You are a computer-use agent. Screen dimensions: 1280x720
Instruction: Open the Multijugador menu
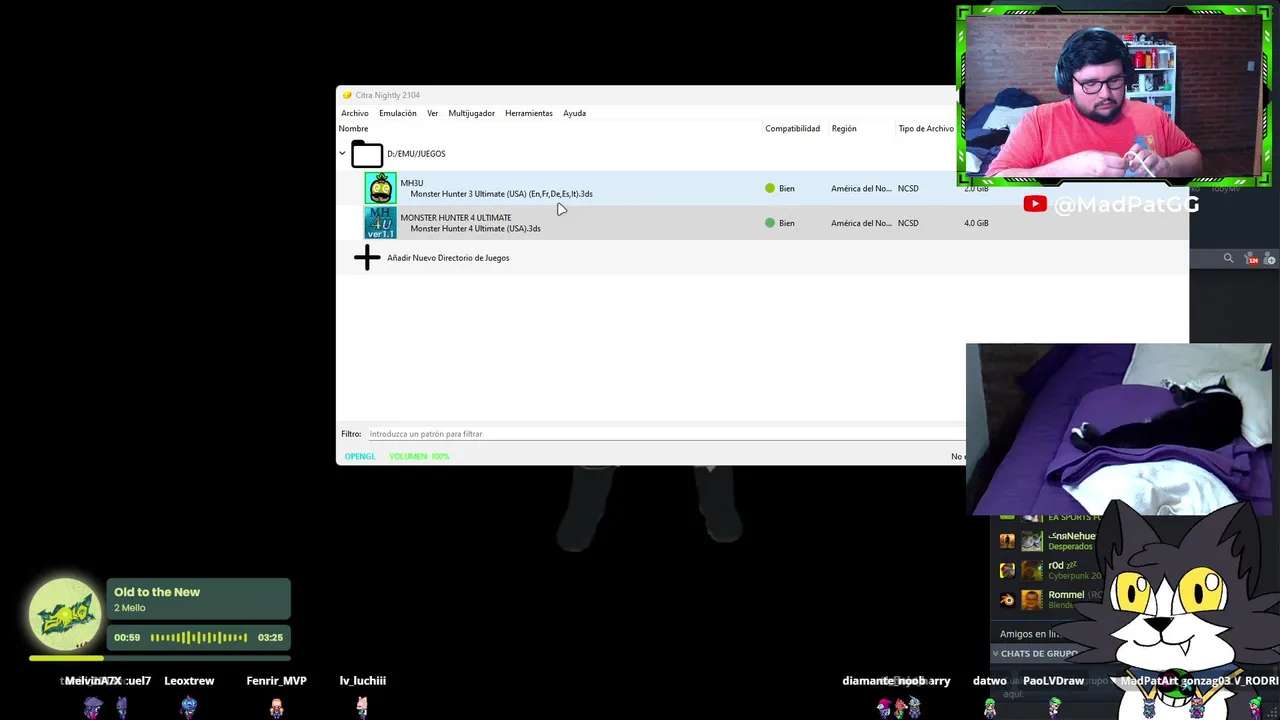471,113
